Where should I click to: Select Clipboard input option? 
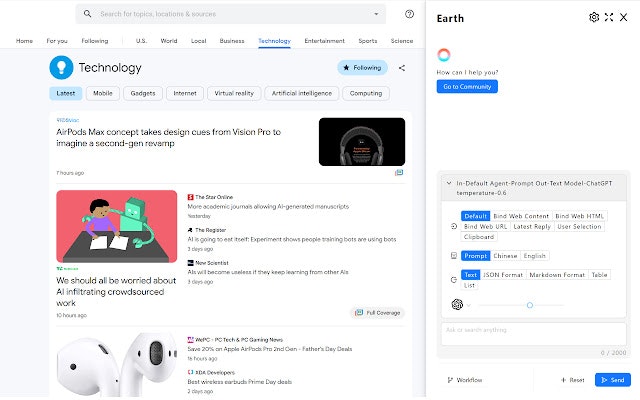click(x=479, y=237)
